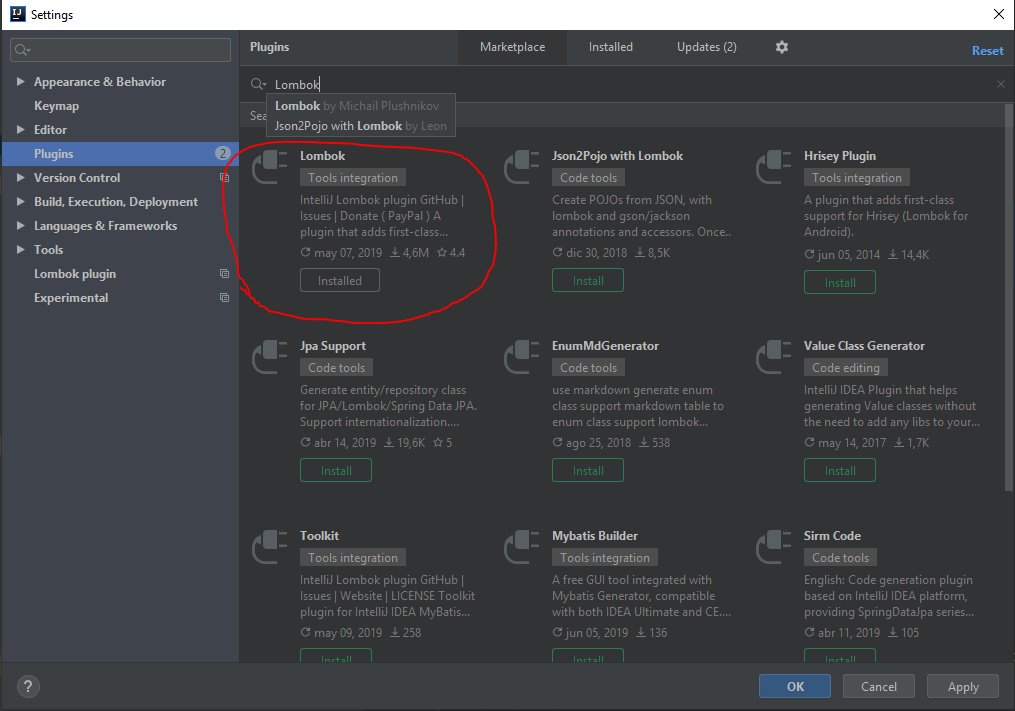Click the Mybatis Builder plugin icon

click(x=522, y=547)
